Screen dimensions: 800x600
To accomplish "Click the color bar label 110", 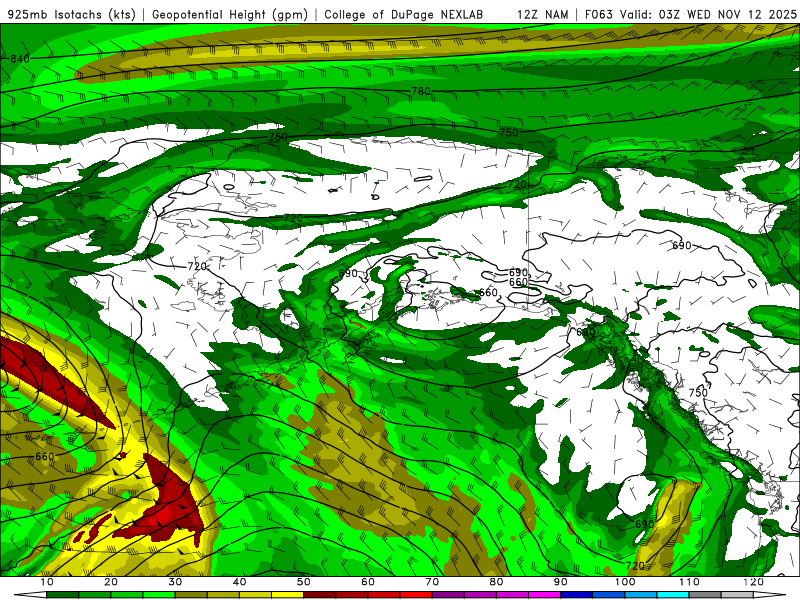I will [689, 582].
